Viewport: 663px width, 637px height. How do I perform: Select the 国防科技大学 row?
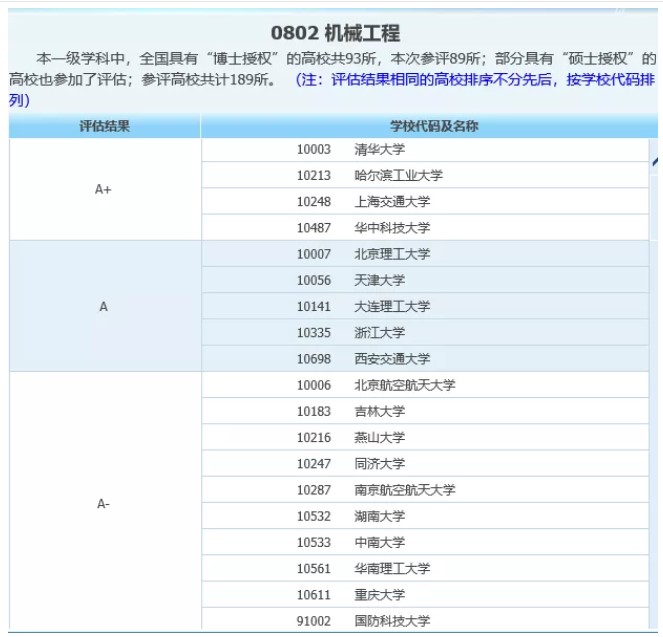392,621
